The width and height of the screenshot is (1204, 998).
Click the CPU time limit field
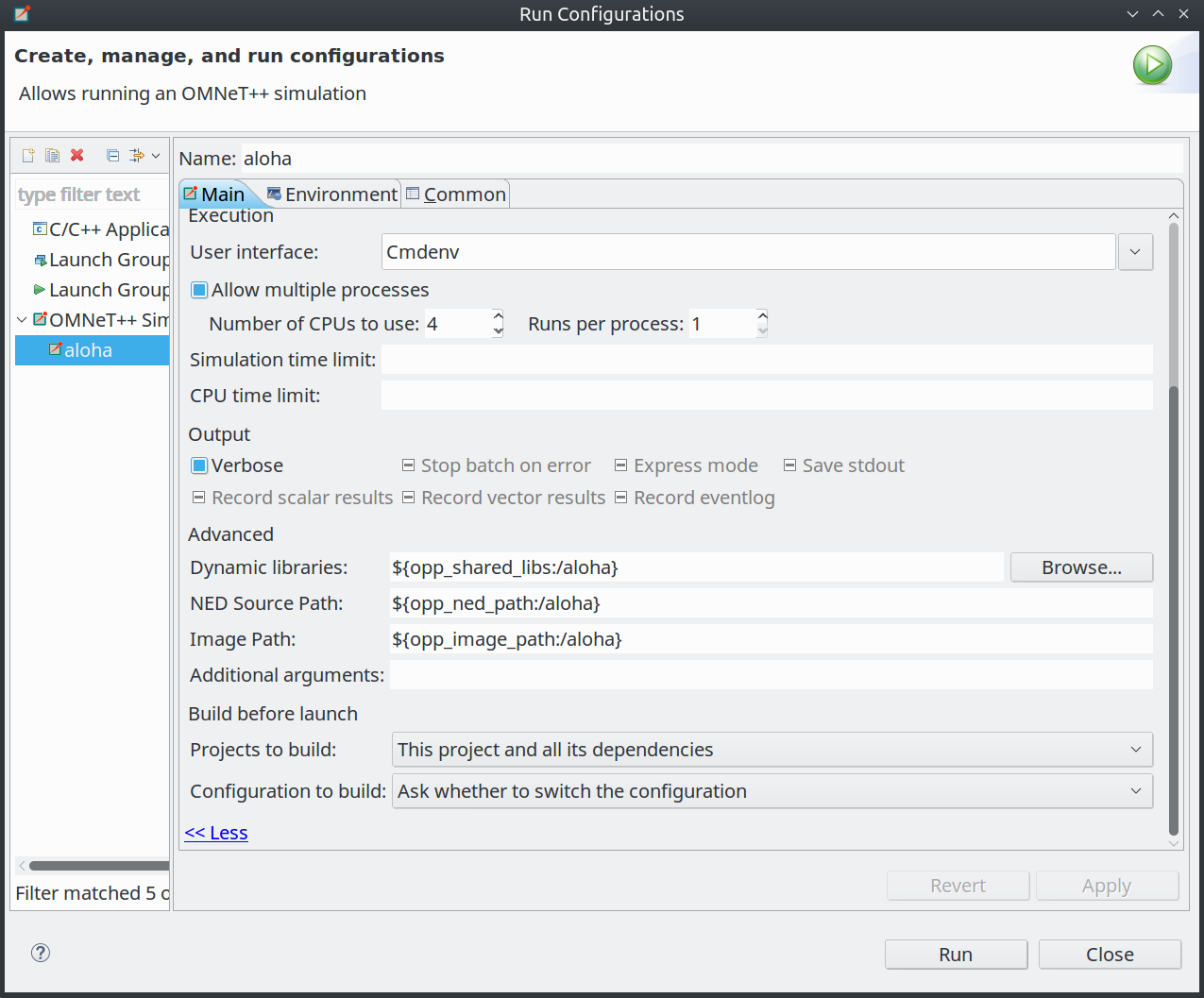click(x=767, y=396)
